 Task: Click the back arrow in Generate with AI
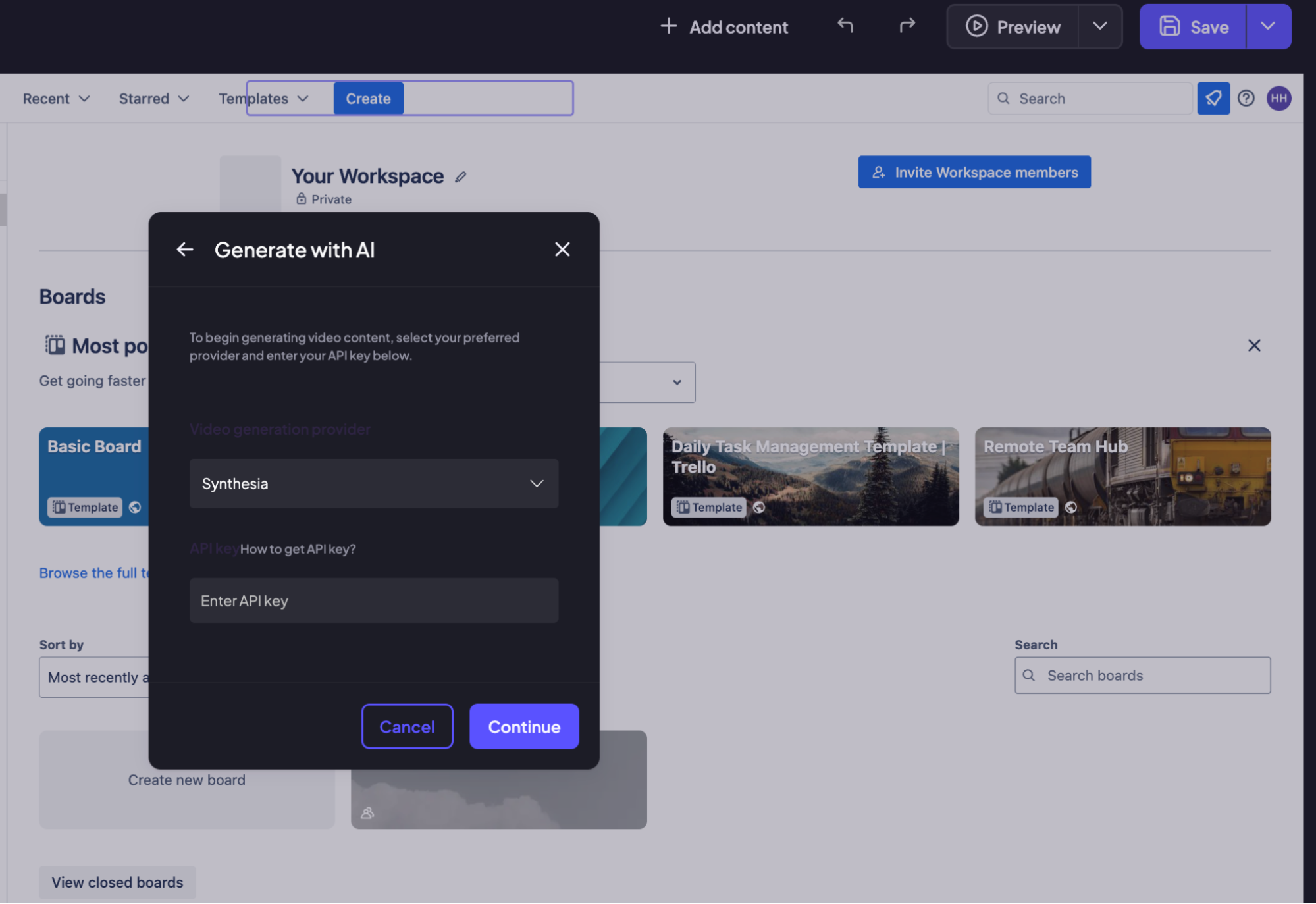pyautogui.click(x=185, y=250)
